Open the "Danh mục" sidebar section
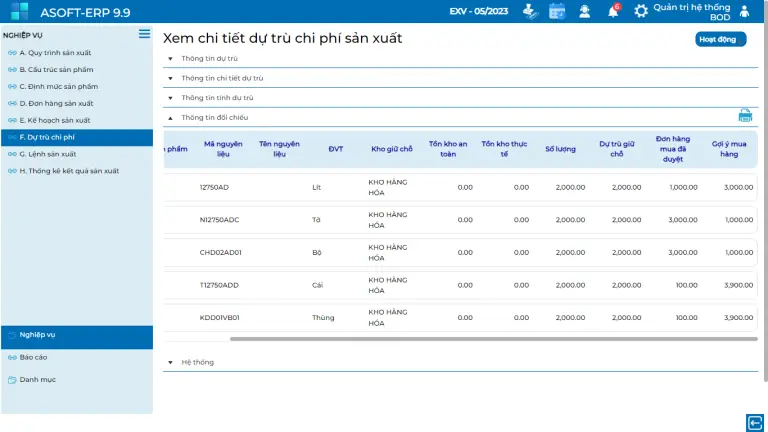This screenshot has width=768, height=432. pyautogui.click(x=37, y=379)
